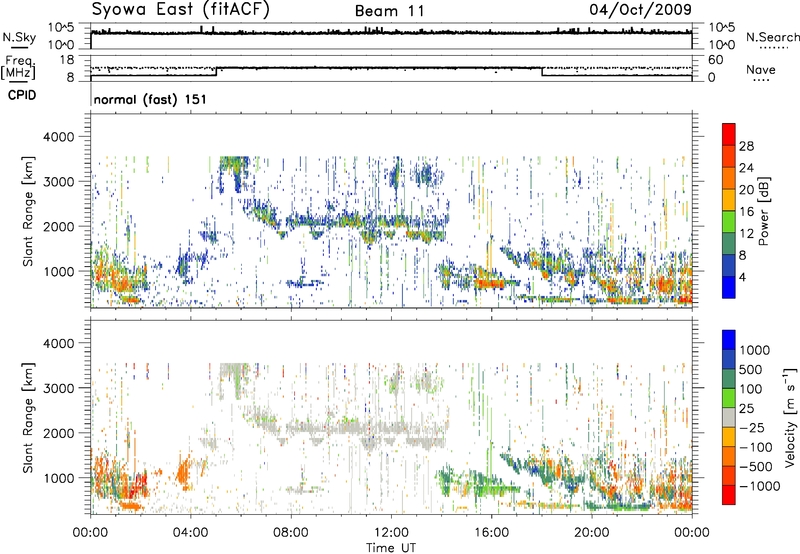Viewport: 800px width, 554px height.
Task: Click the "3000" tick on the velocity panel
Action: point(59,388)
